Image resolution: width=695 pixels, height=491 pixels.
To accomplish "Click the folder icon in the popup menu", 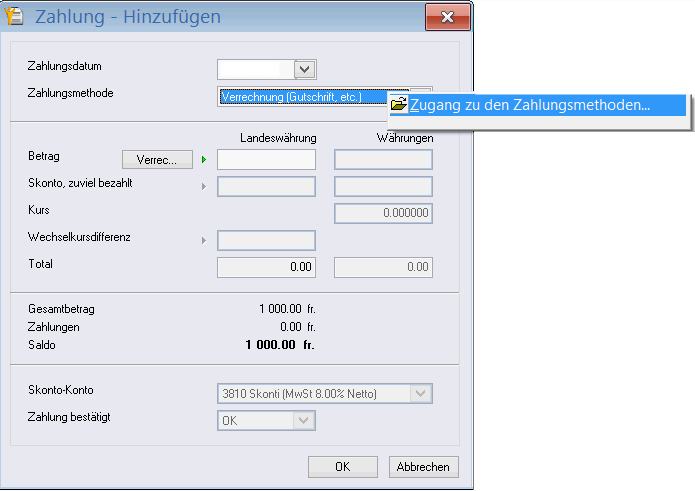I will [x=399, y=105].
